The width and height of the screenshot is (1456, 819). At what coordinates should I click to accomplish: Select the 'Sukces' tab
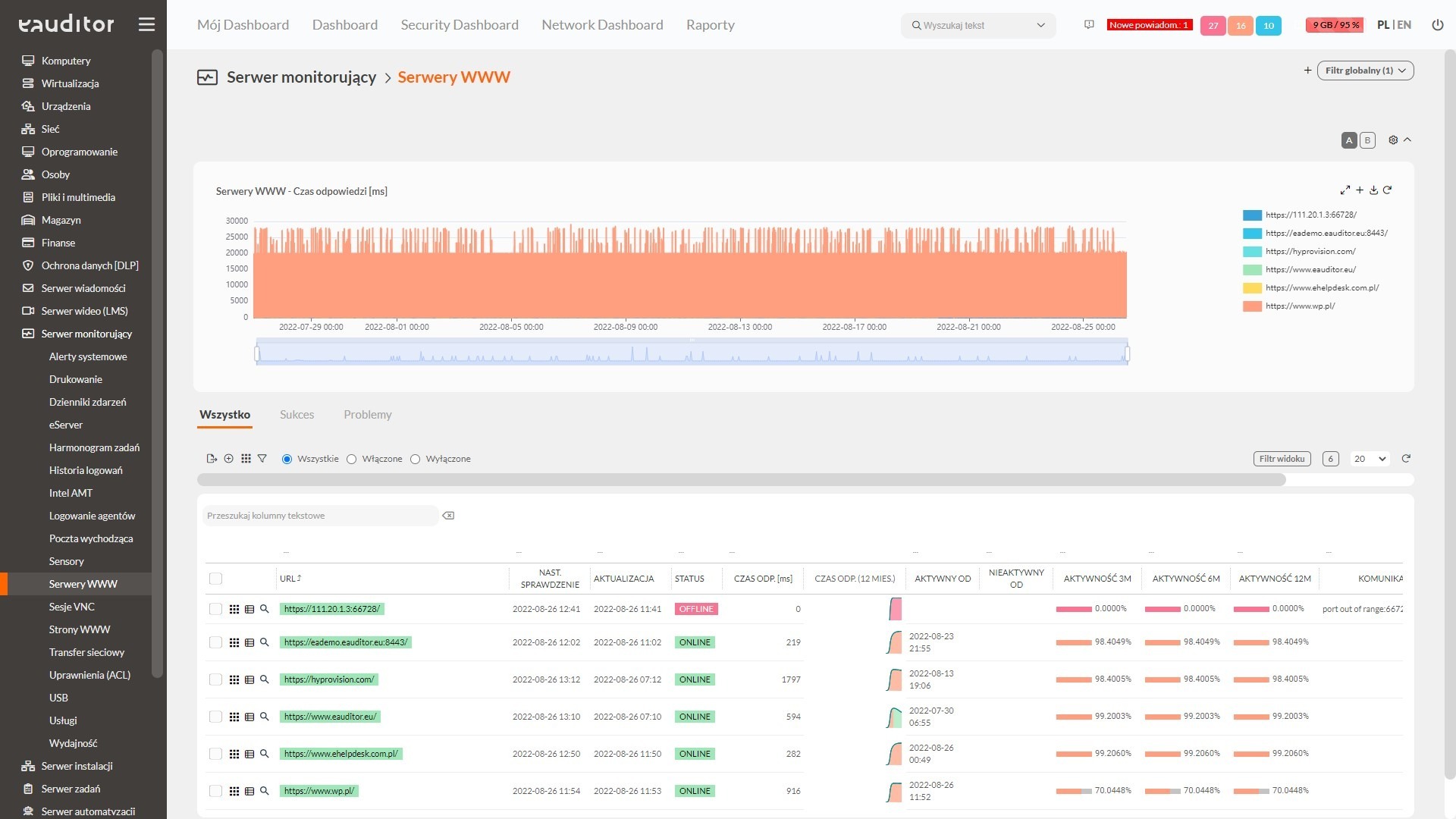point(296,414)
